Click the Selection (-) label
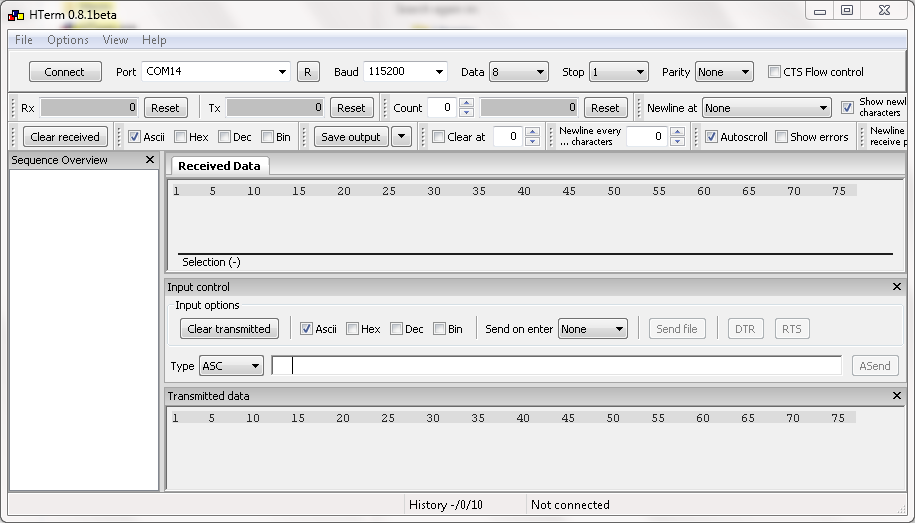The width and height of the screenshot is (915, 523). 211,262
